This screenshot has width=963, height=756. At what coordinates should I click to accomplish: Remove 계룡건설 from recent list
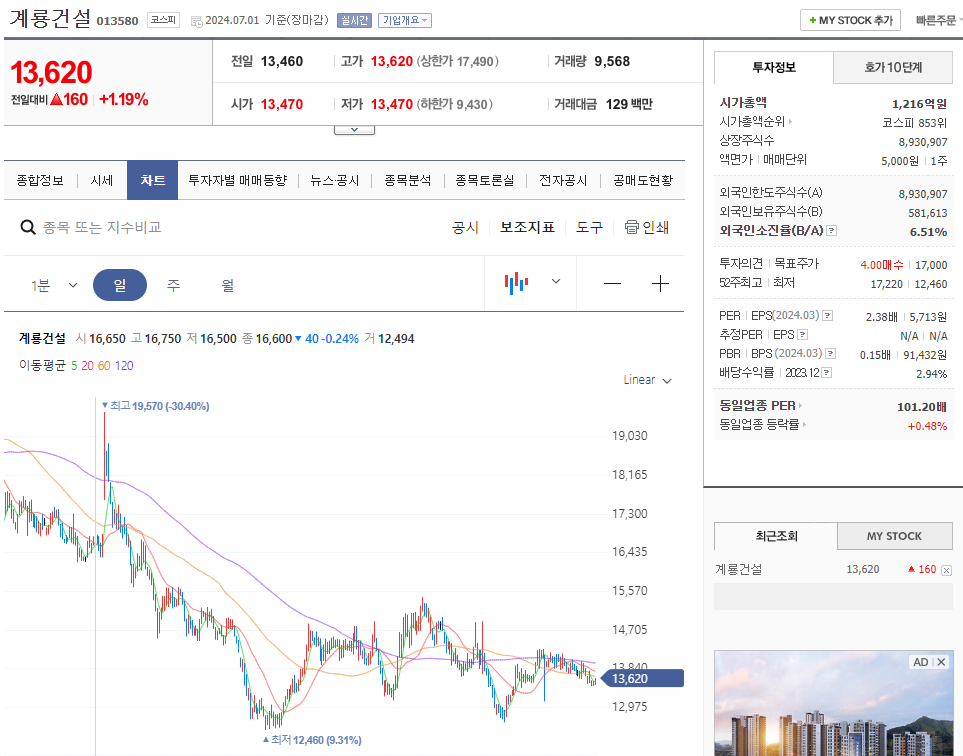click(x=946, y=570)
